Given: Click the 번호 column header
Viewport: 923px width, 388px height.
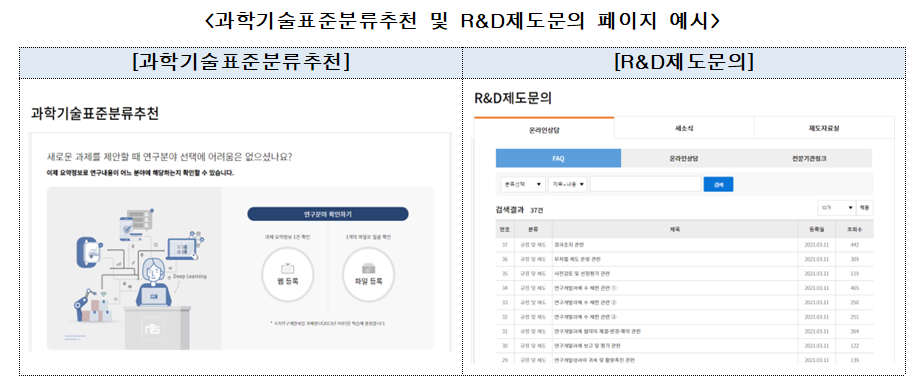Looking at the screenshot, I should [x=504, y=229].
